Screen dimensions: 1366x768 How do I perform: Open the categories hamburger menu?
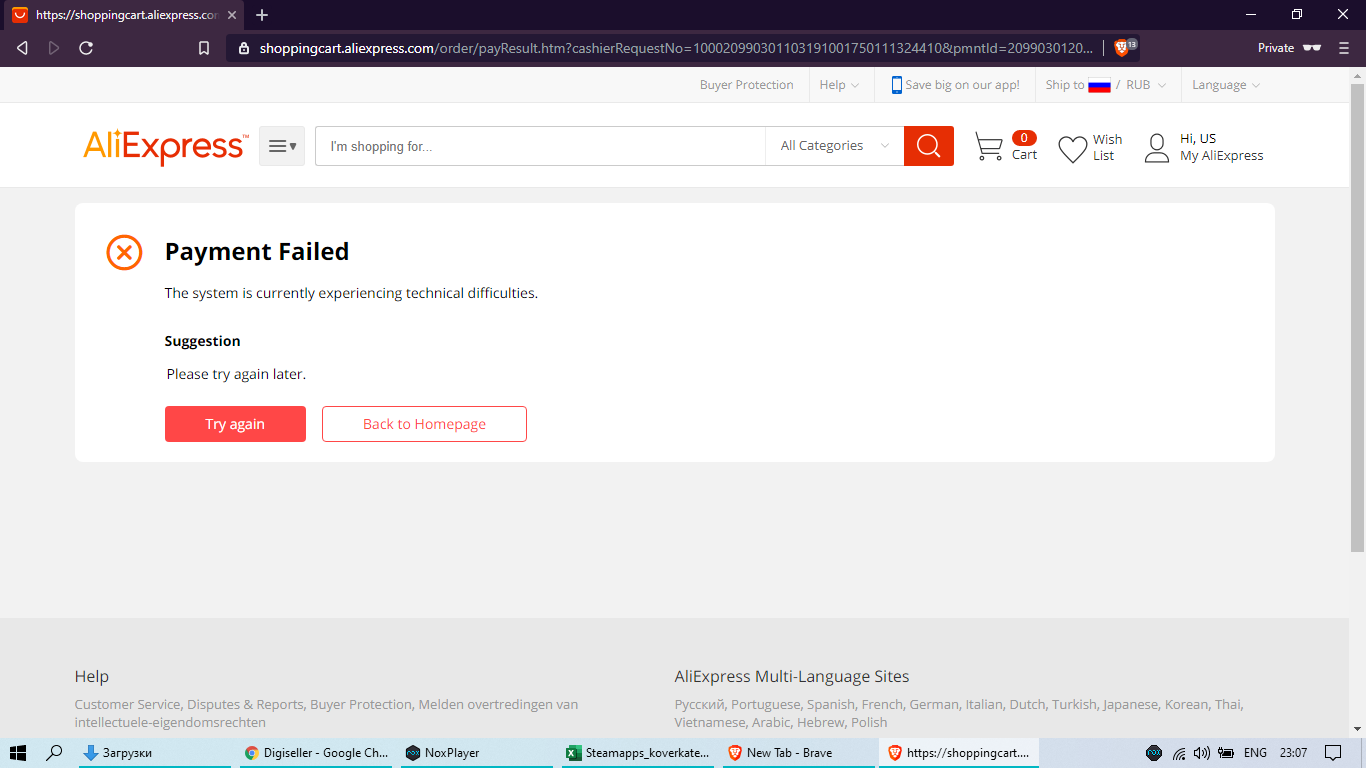tap(282, 146)
